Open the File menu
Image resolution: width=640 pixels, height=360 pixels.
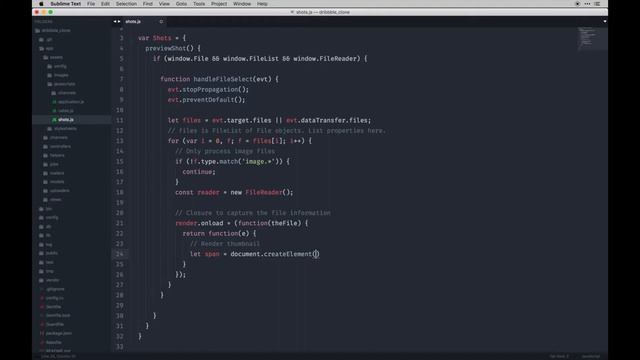coord(91,4)
